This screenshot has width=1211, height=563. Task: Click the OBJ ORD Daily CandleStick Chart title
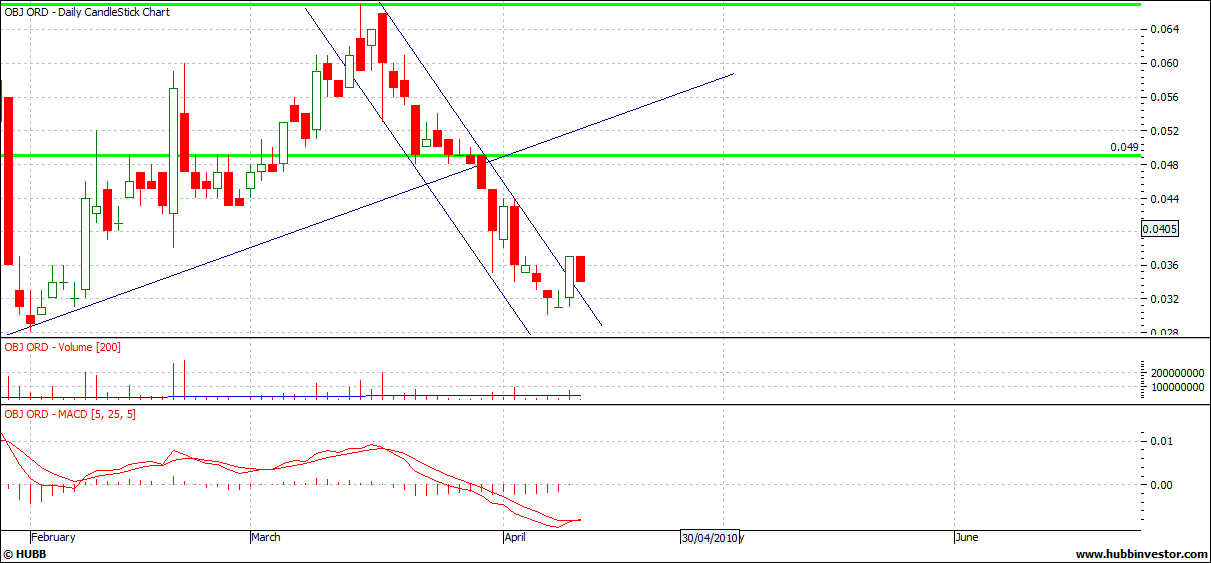87,12
